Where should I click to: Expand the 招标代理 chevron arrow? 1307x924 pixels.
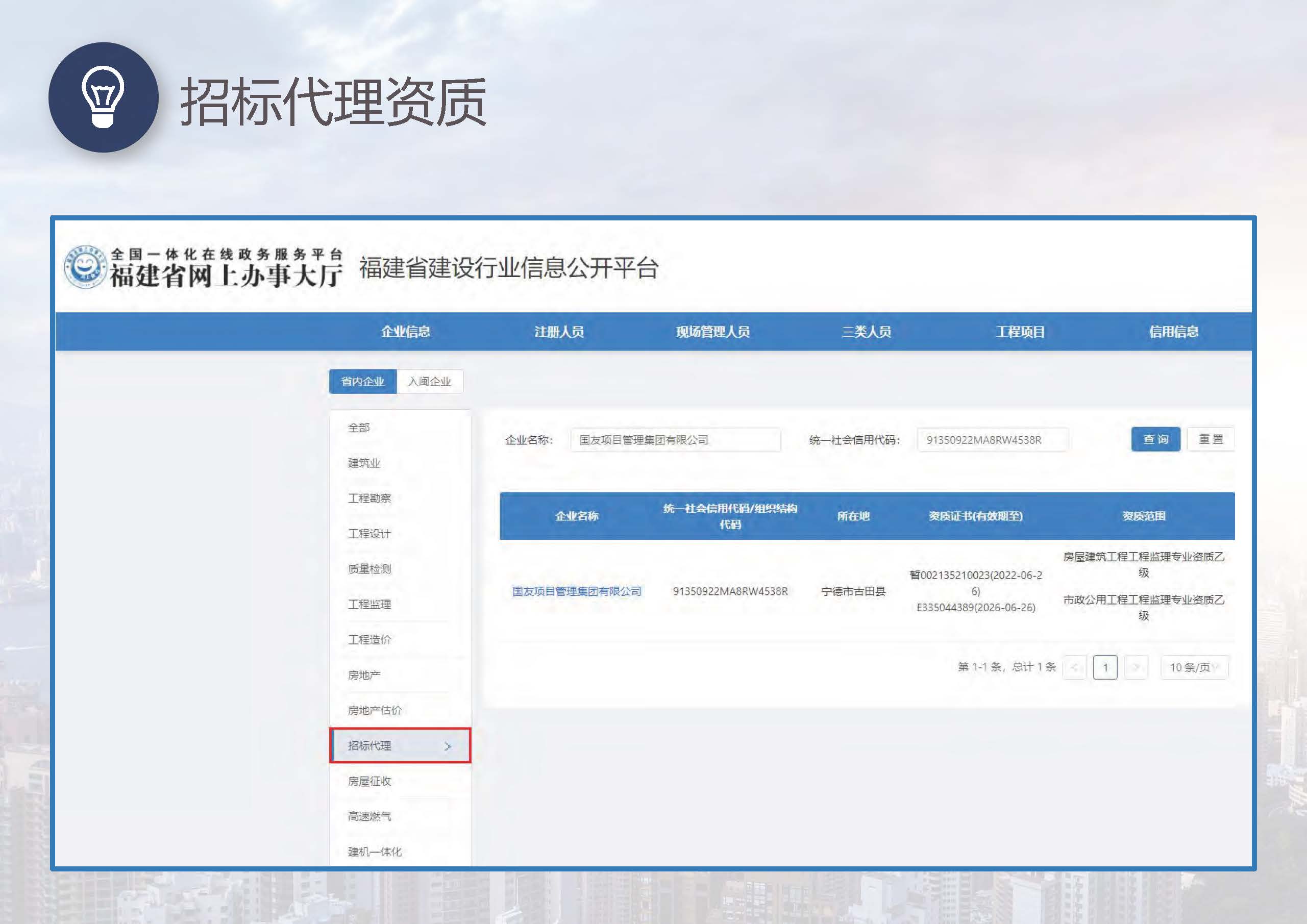pos(448,746)
